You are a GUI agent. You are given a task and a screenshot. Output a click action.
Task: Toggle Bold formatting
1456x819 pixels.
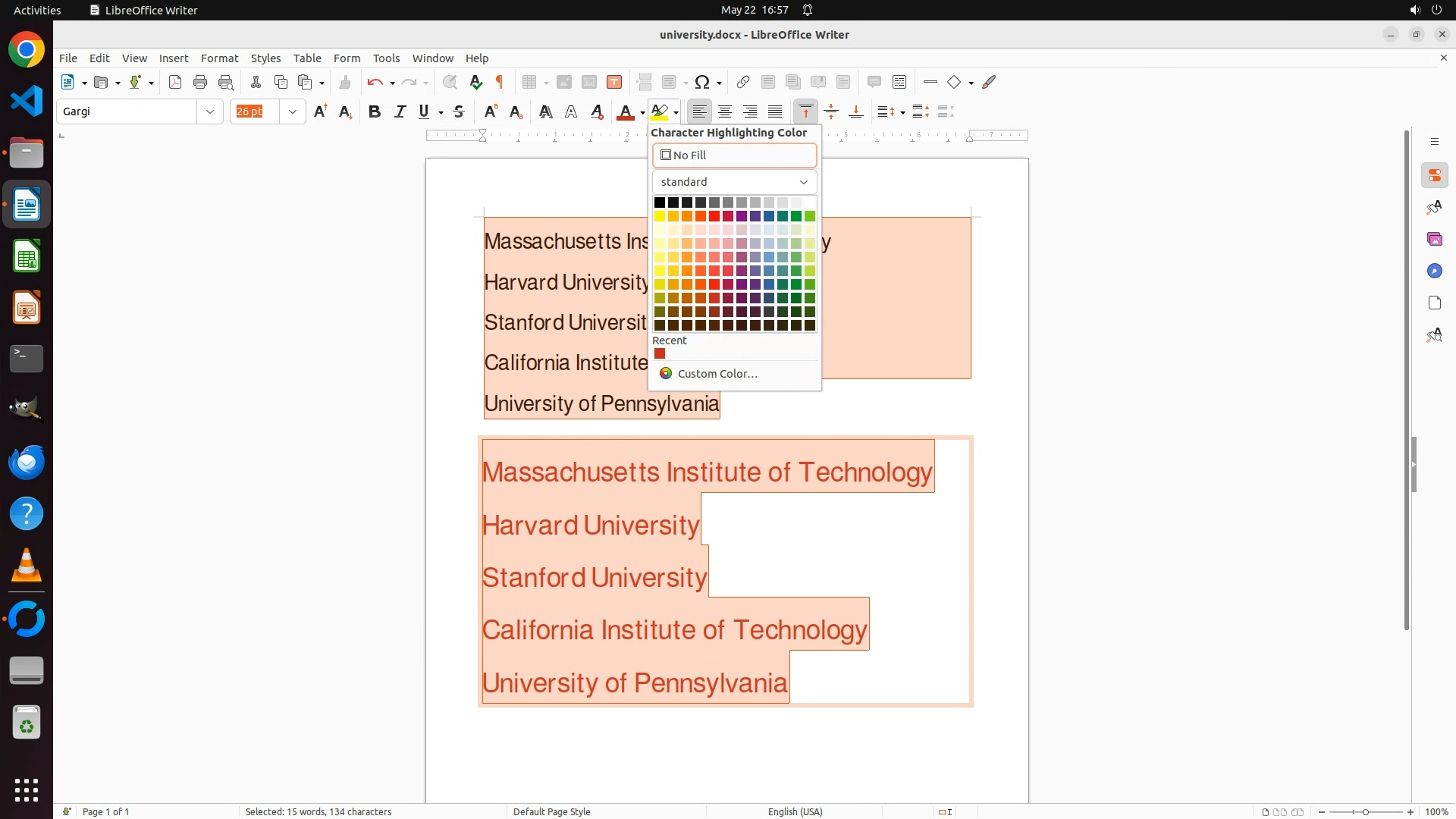374,112
